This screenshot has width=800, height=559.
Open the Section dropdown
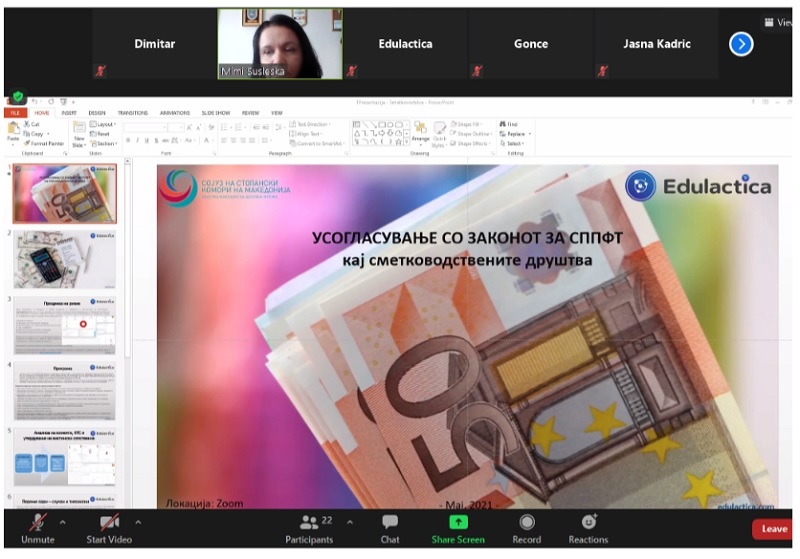104,143
